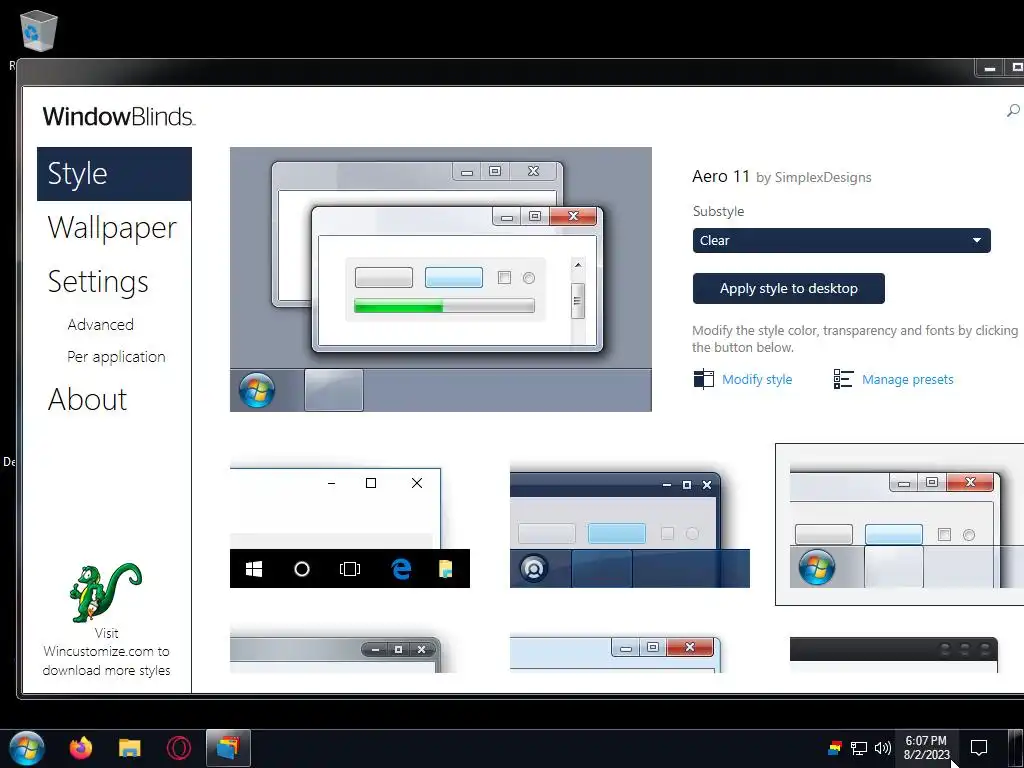Open the Style section in sidebar
The height and width of the screenshot is (768, 1024).
coord(114,174)
